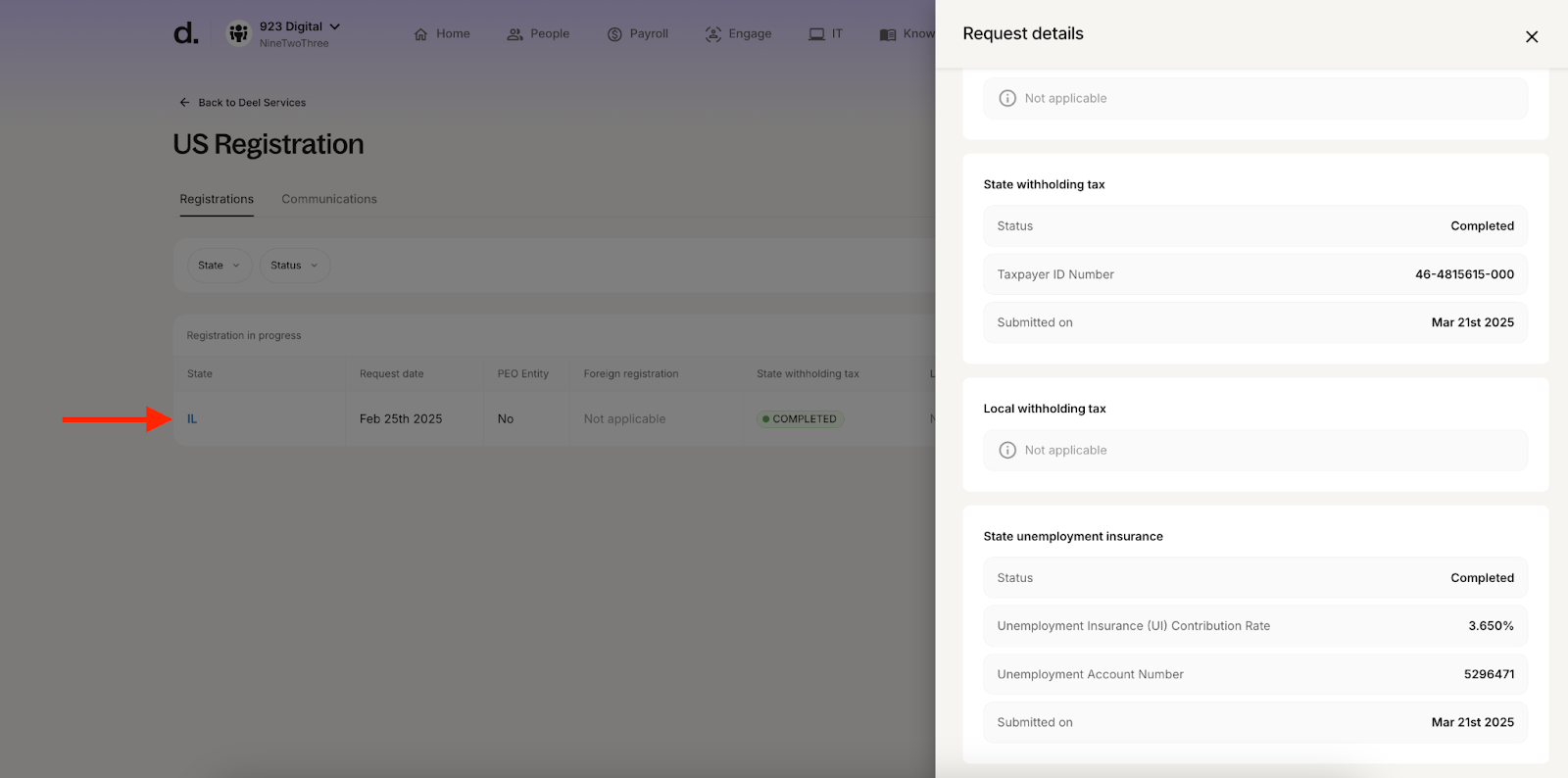Viewport: 1568px width, 778px height.
Task: Click the Foreign registration column header
Action: click(x=631, y=373)
